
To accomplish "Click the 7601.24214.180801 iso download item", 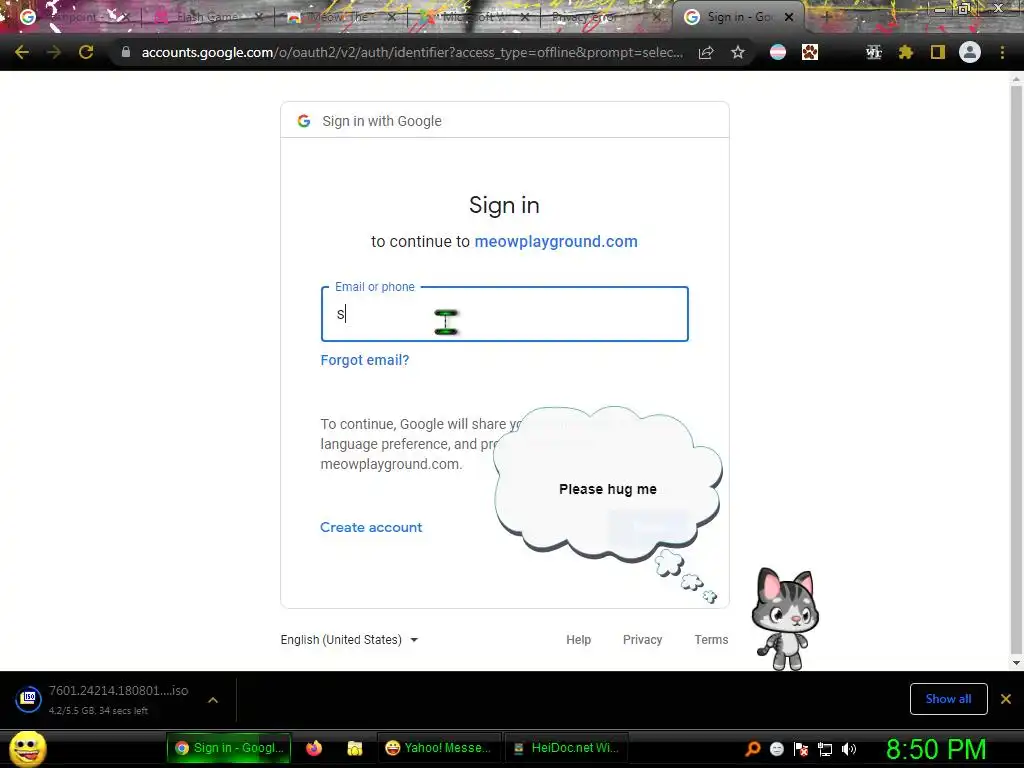I will point(118,699).
